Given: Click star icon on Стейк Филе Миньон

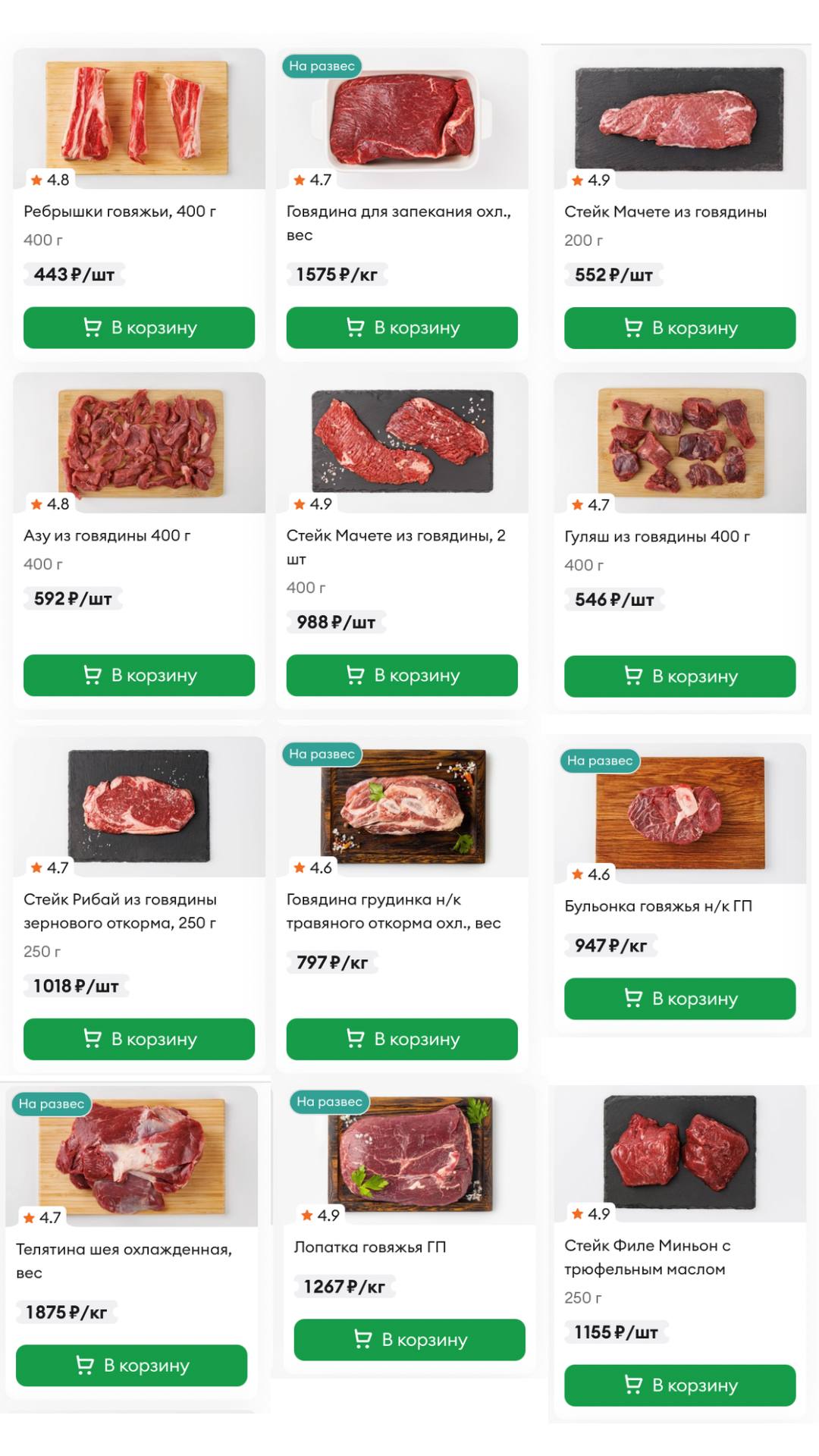Looking at the screenshot, I should [577, 1214].
